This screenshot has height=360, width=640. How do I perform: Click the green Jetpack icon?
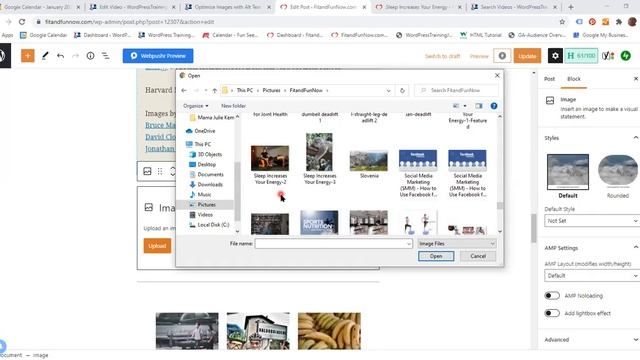[x=626, y=56]
